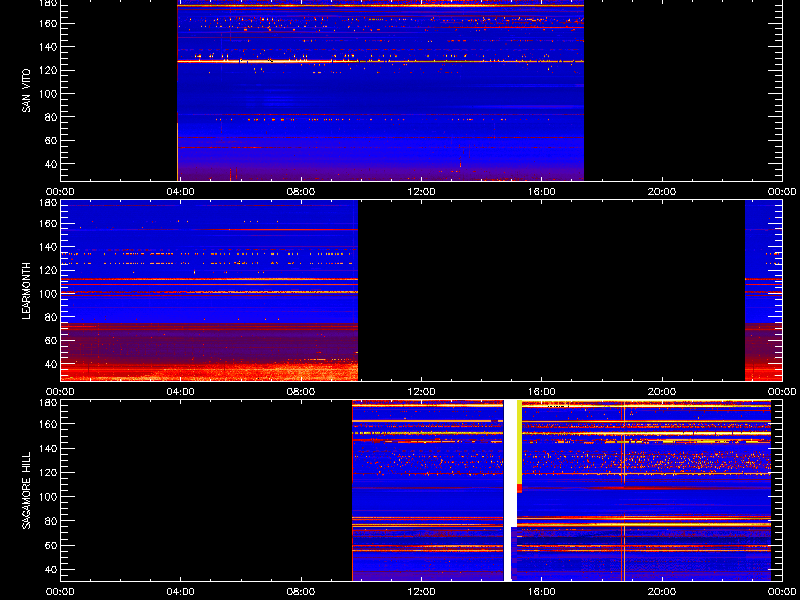Pick the 20:00 time label under Learmonth panel

pos(662,392)
